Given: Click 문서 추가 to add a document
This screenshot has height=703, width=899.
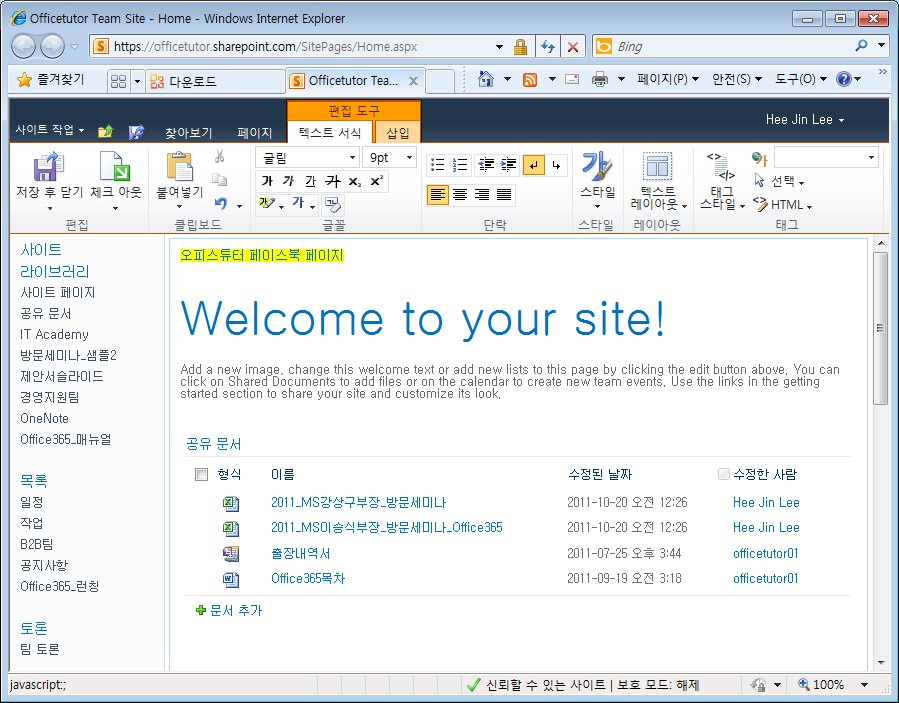Looking at the screenshot, I should (x=229, y=610).
